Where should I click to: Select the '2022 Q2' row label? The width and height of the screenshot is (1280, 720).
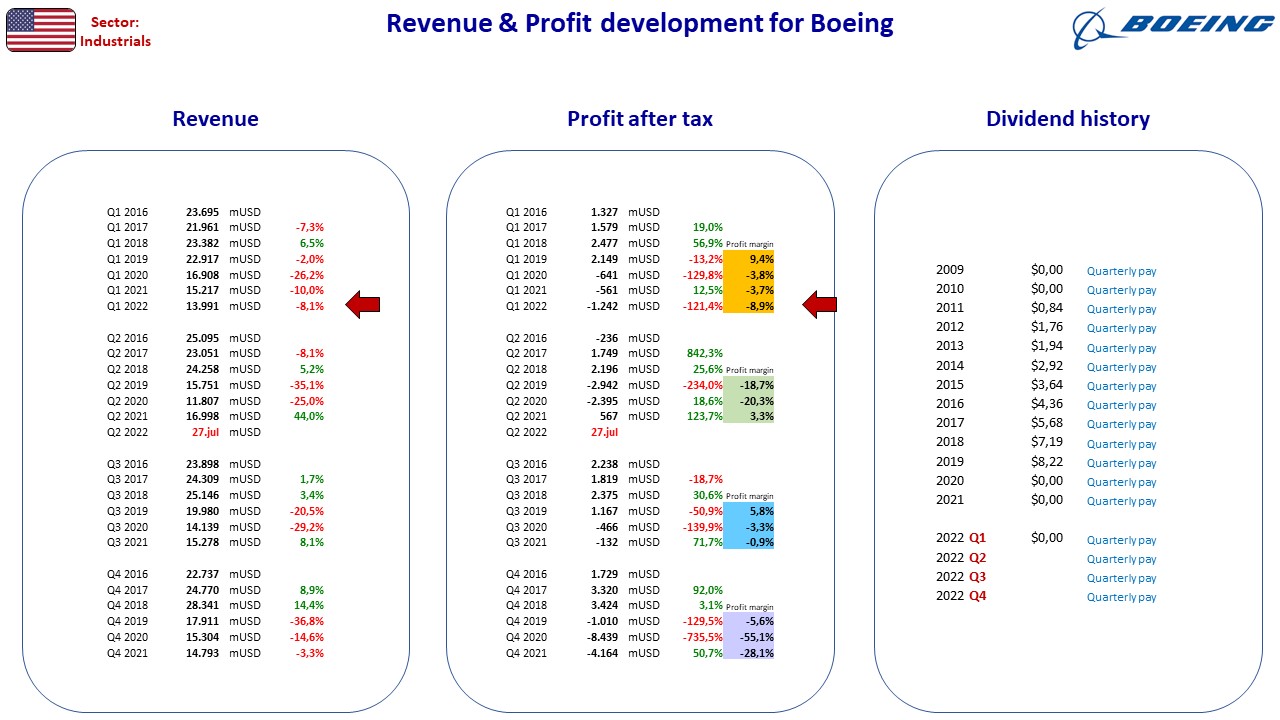pos(961,558)
